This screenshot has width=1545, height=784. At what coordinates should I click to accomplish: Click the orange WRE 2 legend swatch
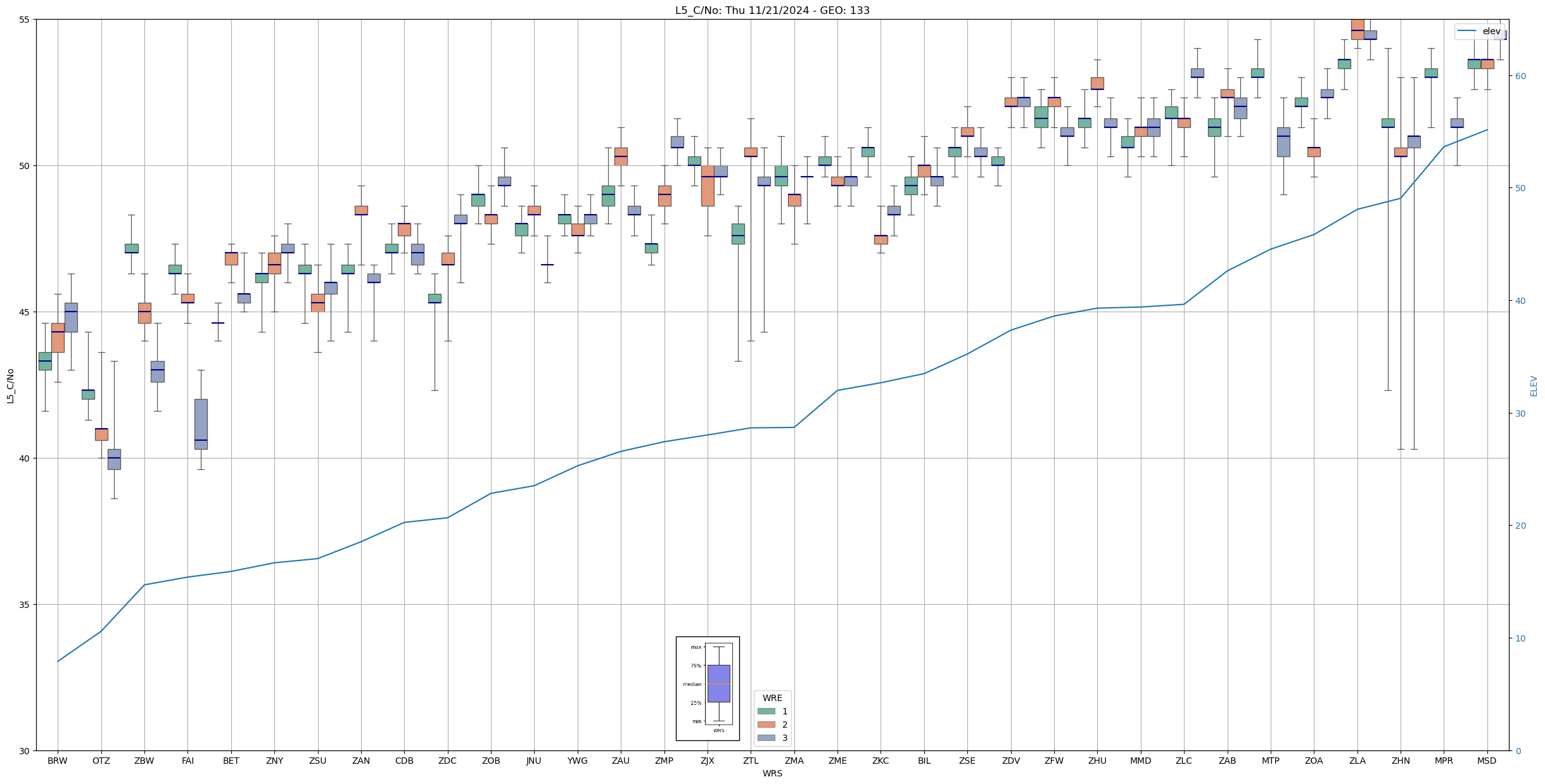pyautogui.click(x=766, y=724)
